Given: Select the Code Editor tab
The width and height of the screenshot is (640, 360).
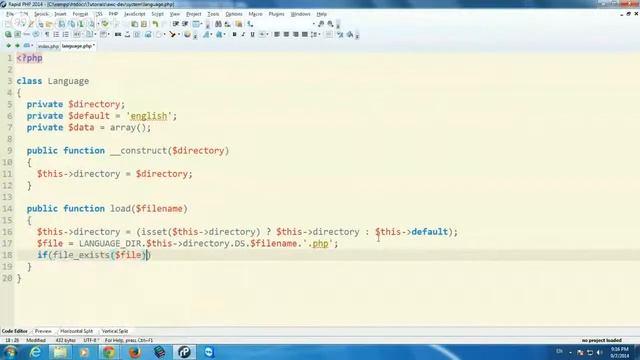Looking at the screenshot, I should click(15, 331).
